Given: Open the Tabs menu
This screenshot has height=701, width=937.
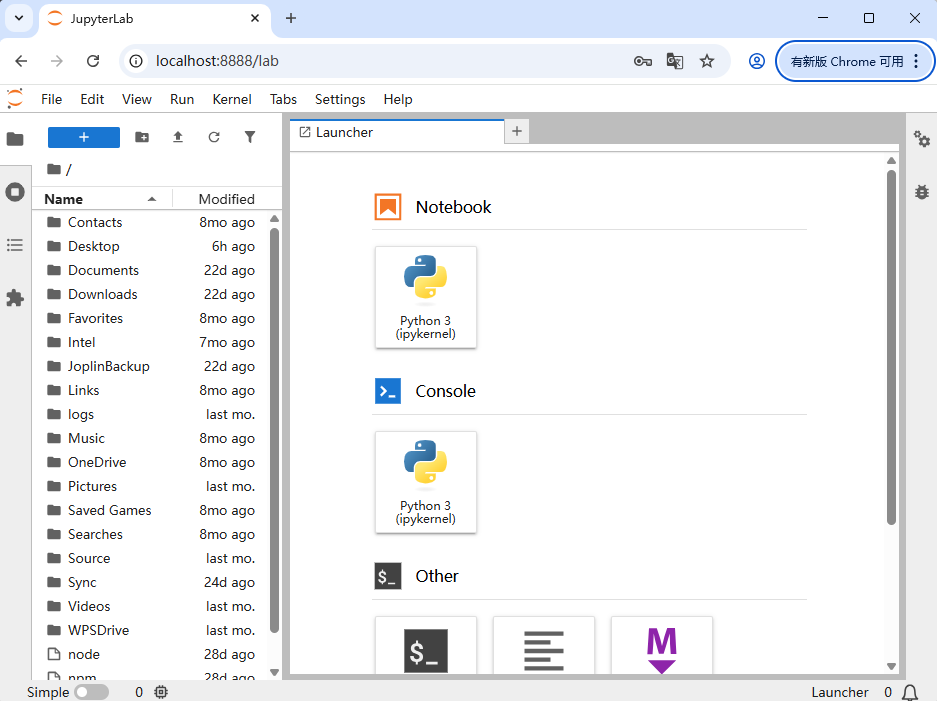Looking at the screenshot, I should (283, 99).
